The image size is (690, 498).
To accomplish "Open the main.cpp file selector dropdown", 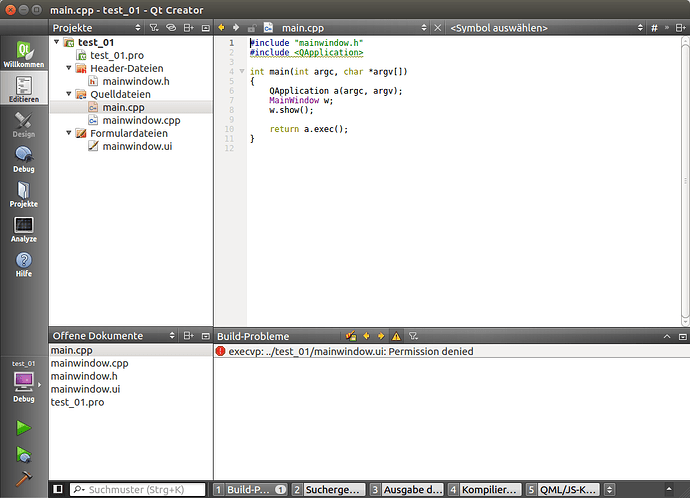I will pyautogui.click(x=345, y=28).
